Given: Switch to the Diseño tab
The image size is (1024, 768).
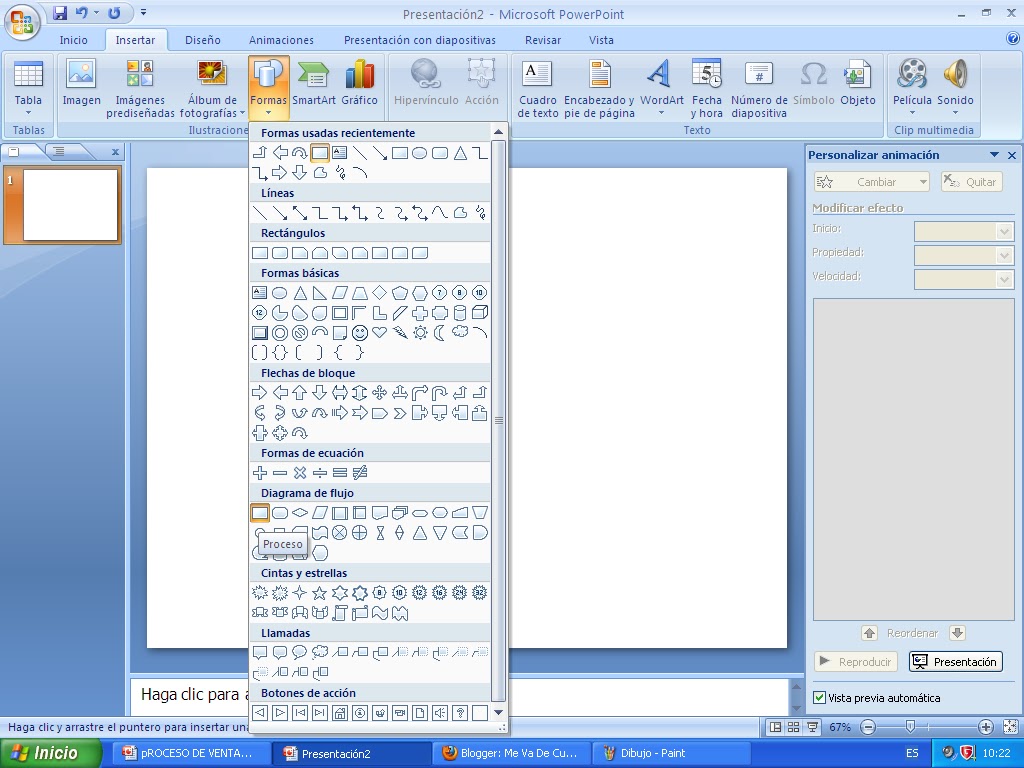Looking at the screenshot, I should (202, 40).
